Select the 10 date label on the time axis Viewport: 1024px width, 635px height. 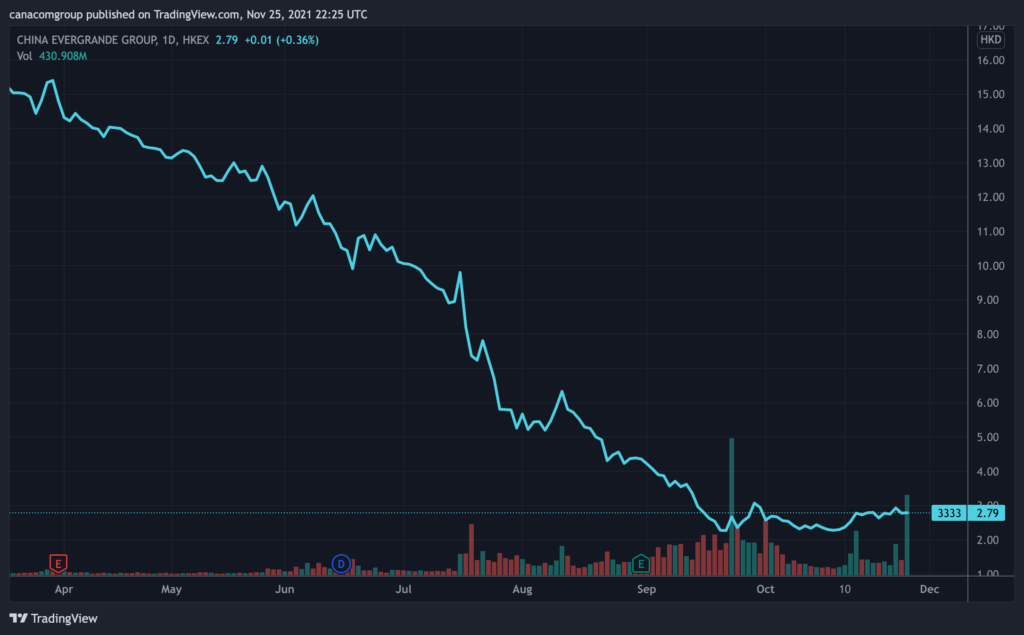pos(845,589)
